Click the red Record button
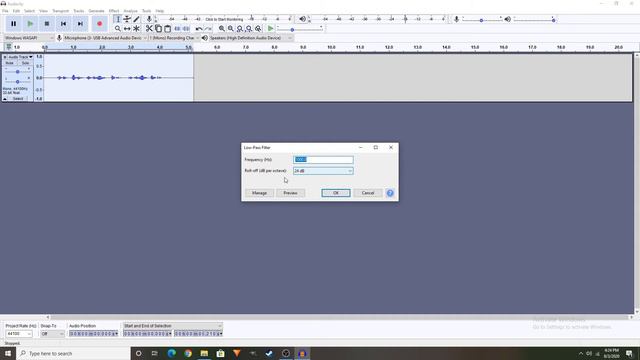The height and width of the screenshot is (360, 640). point(99,24)
